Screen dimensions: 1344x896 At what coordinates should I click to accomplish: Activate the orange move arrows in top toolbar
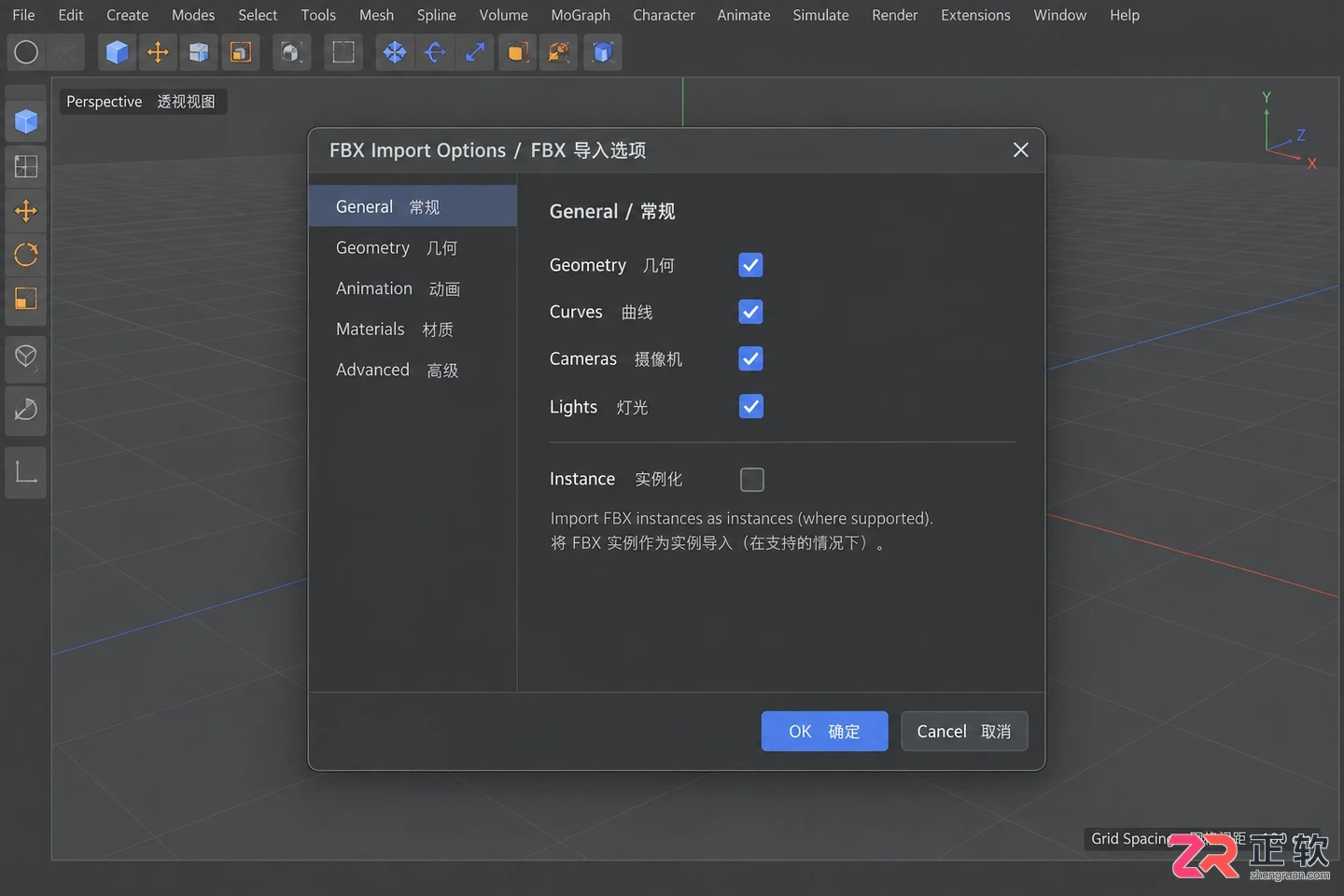(x=158, y=52)
